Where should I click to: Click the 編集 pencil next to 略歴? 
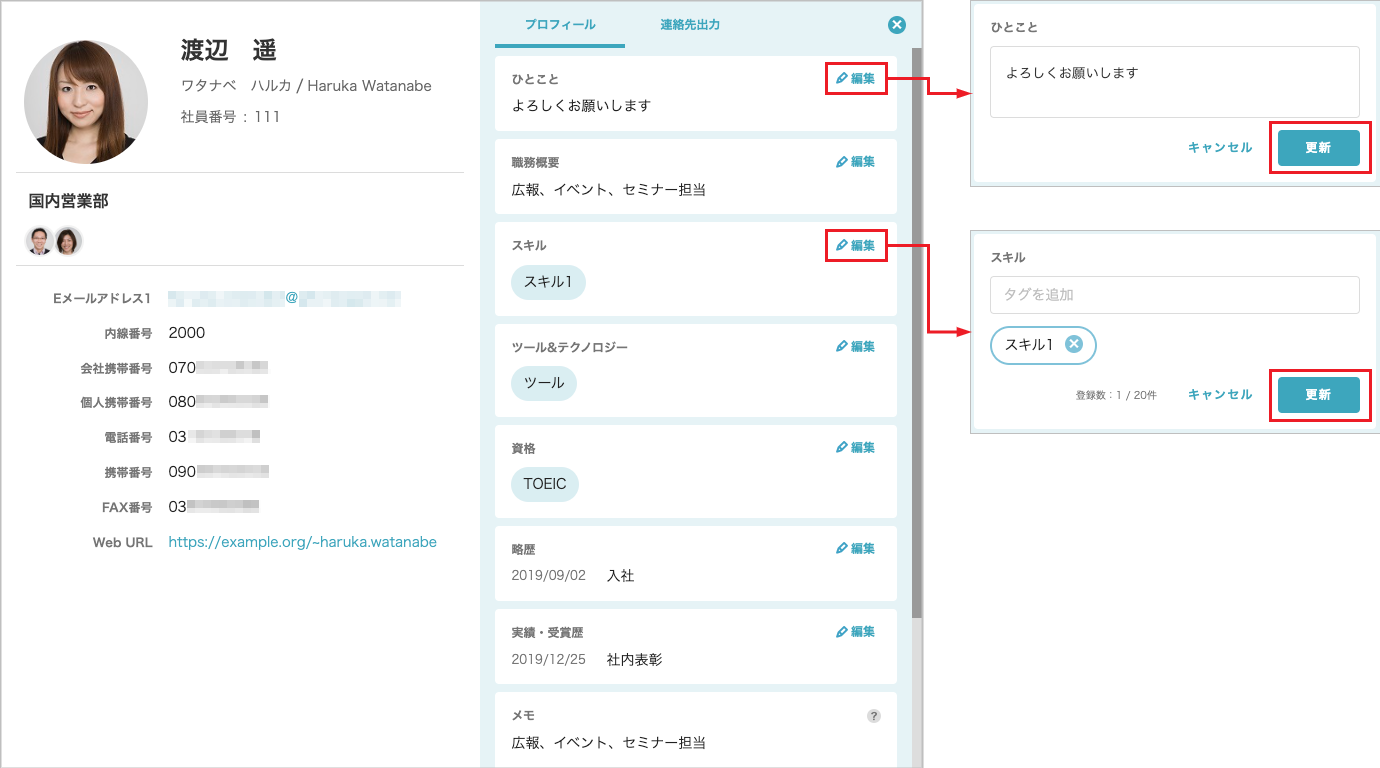tap(856, 548)
